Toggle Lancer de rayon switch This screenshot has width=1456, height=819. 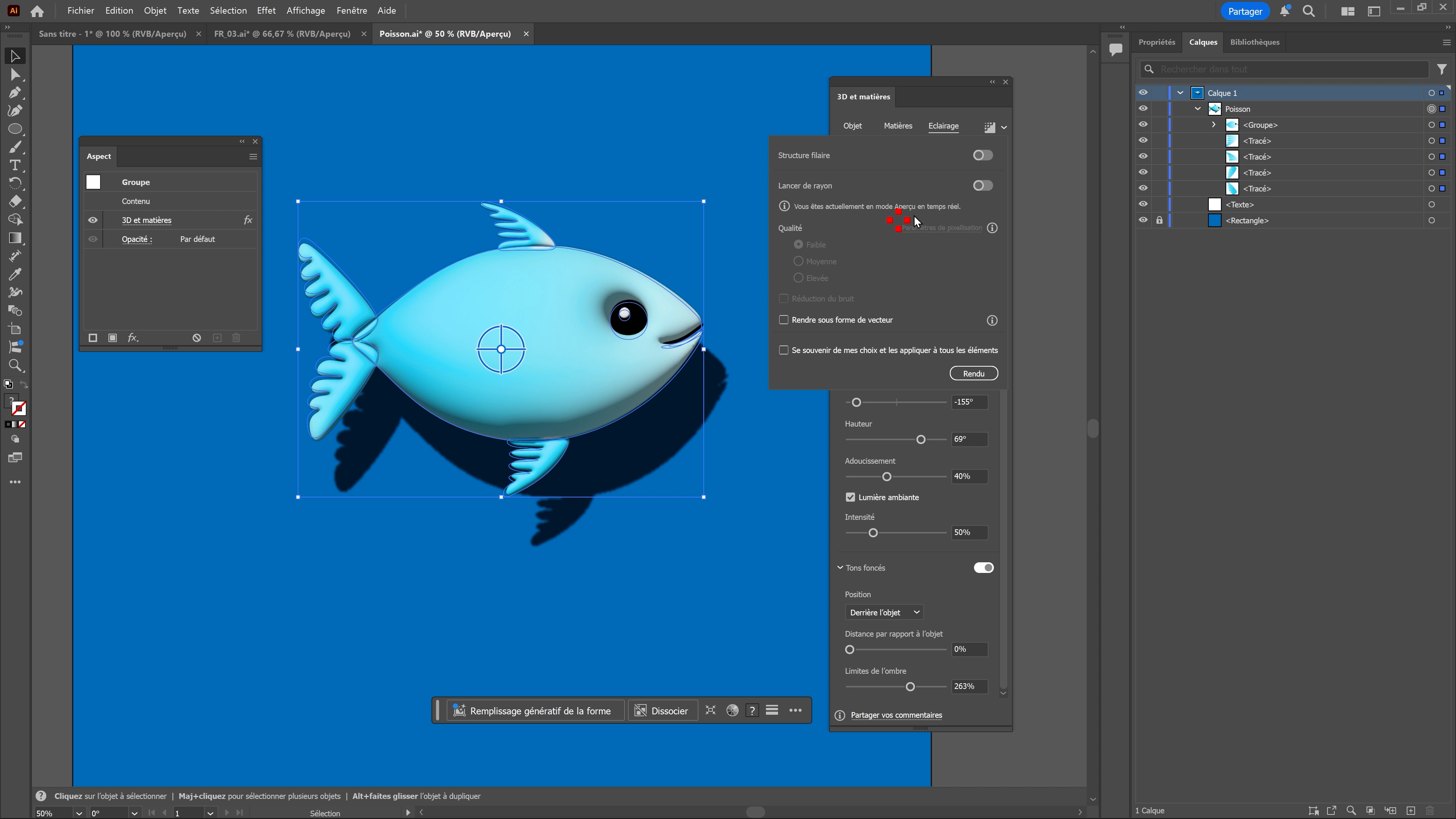pos(983,185)
